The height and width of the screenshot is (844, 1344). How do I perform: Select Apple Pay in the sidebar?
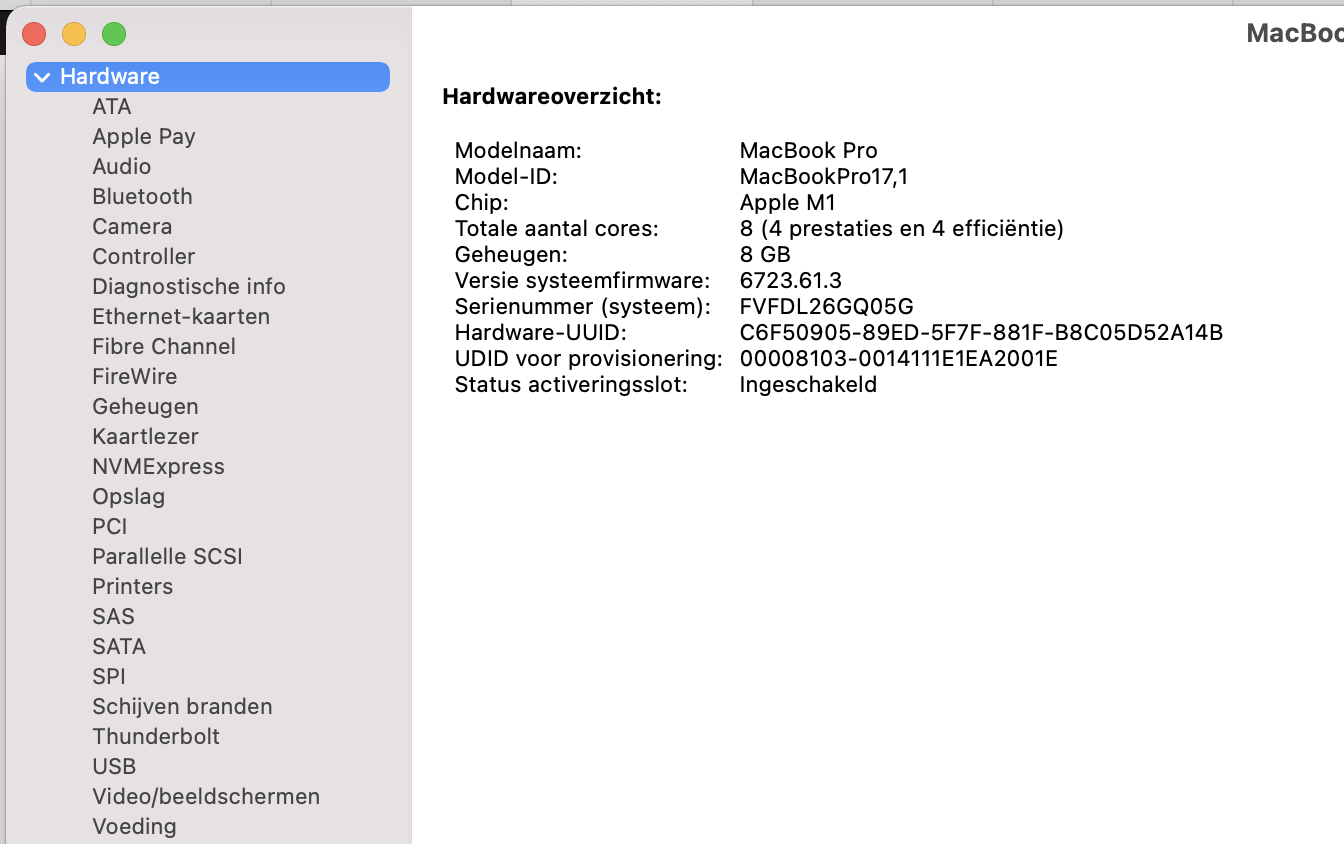(144, 137)
